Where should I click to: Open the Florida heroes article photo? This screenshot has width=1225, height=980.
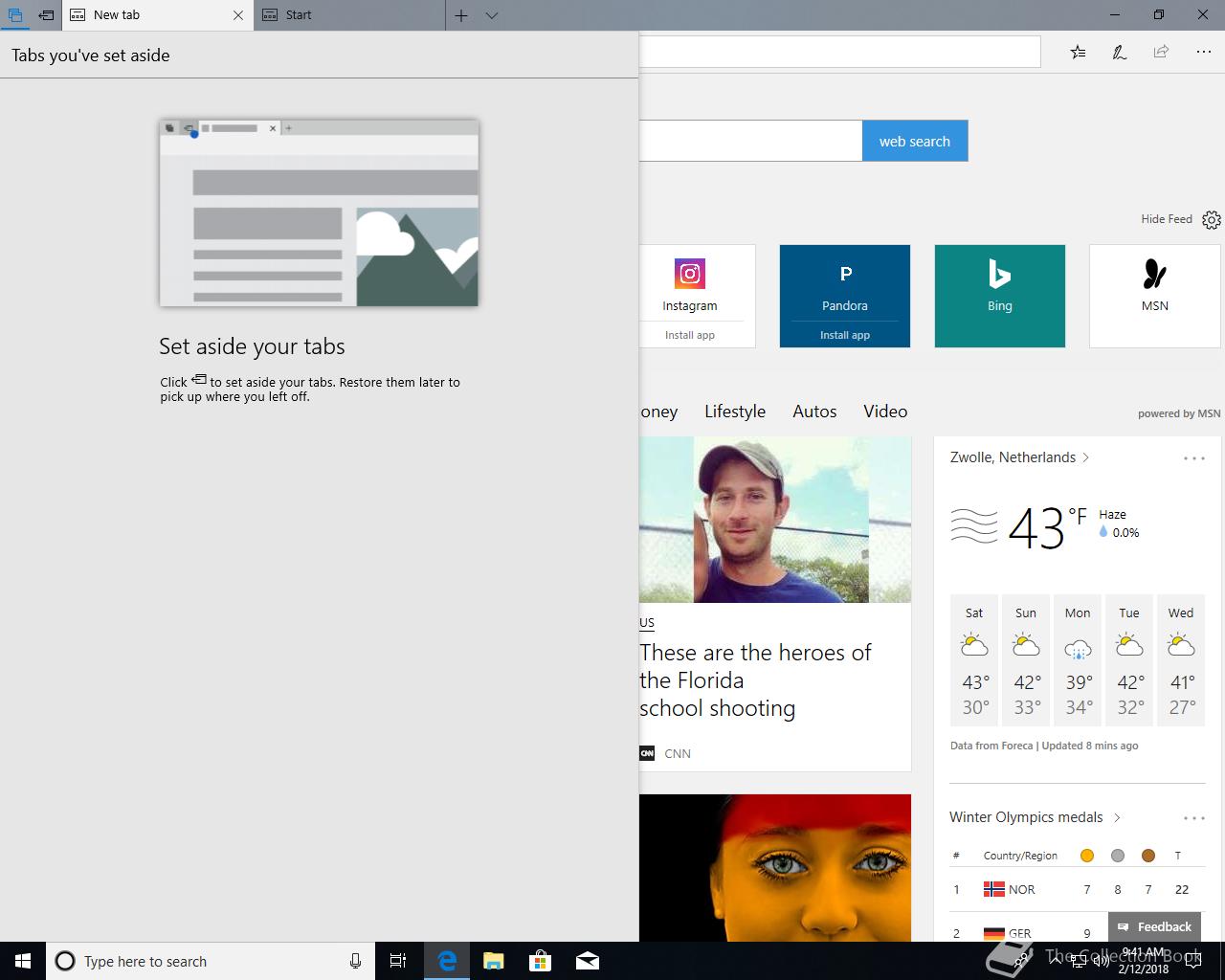pyautogui.click(x=775, y=520)
